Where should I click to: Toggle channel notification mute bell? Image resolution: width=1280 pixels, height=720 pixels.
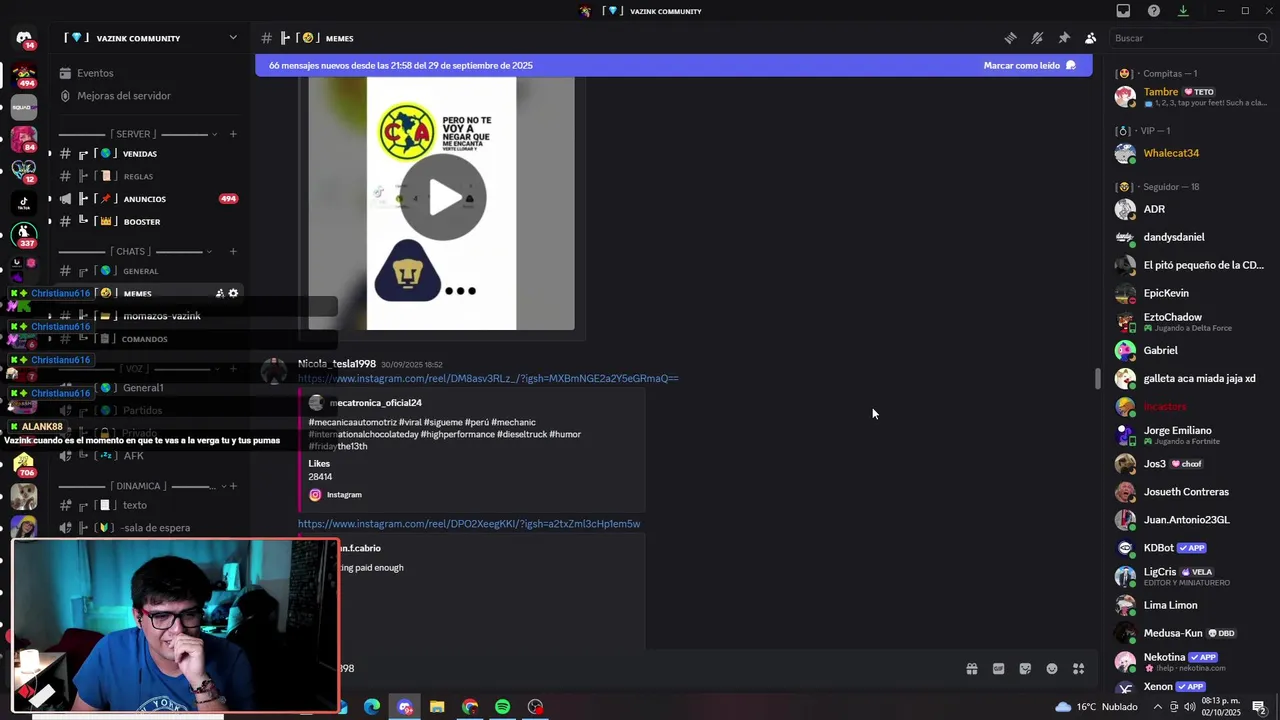[x=1037, y=38]
